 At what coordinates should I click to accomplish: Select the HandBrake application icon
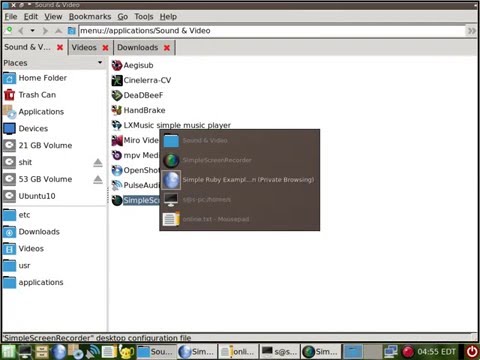tap(117, 110)
